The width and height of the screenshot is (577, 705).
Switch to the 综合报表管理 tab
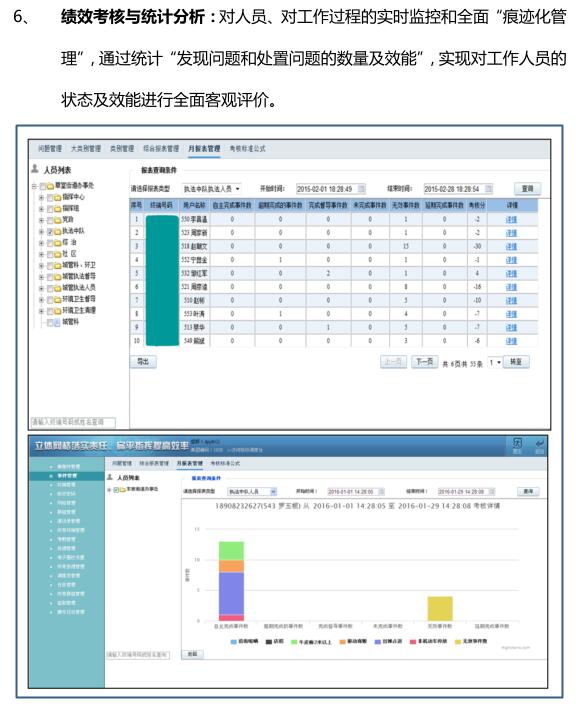[x=161, y=148]
